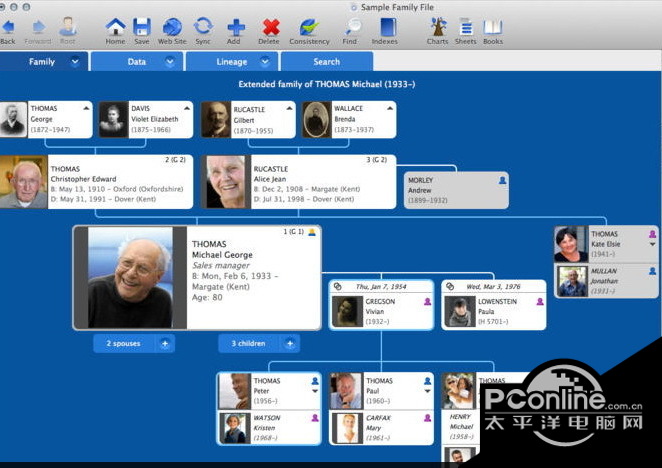Select the Data tab
Viewport: 662px width, 468px height.
pyautogui.click(x=137, y=62)
